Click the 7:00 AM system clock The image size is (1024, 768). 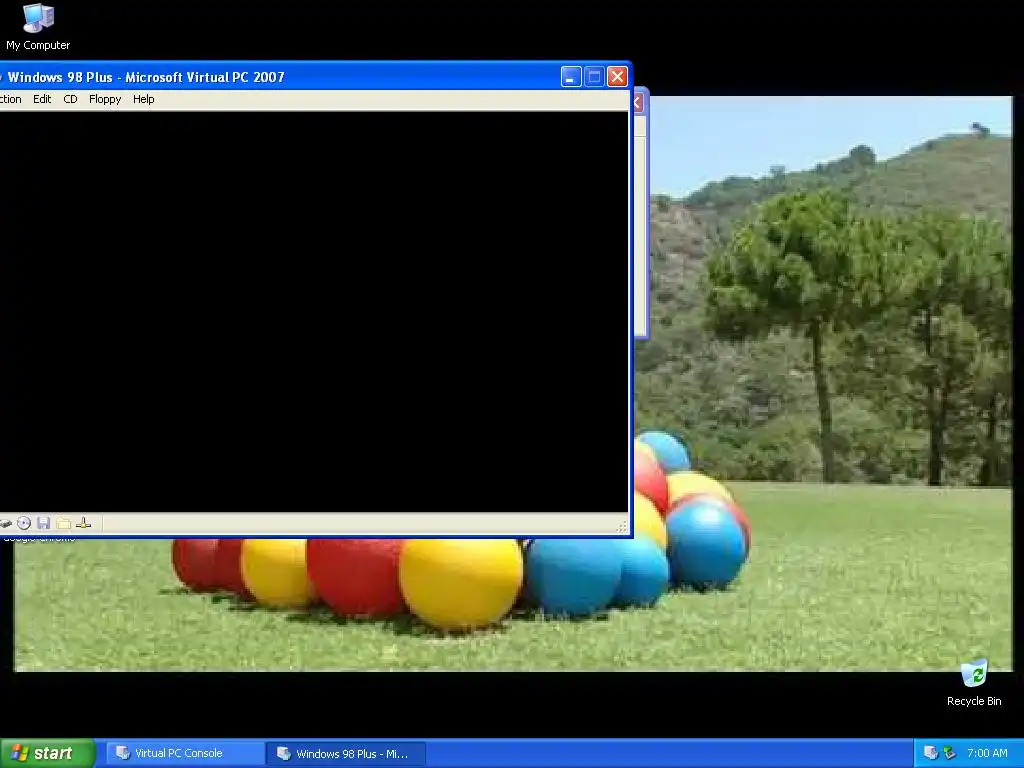987,753
